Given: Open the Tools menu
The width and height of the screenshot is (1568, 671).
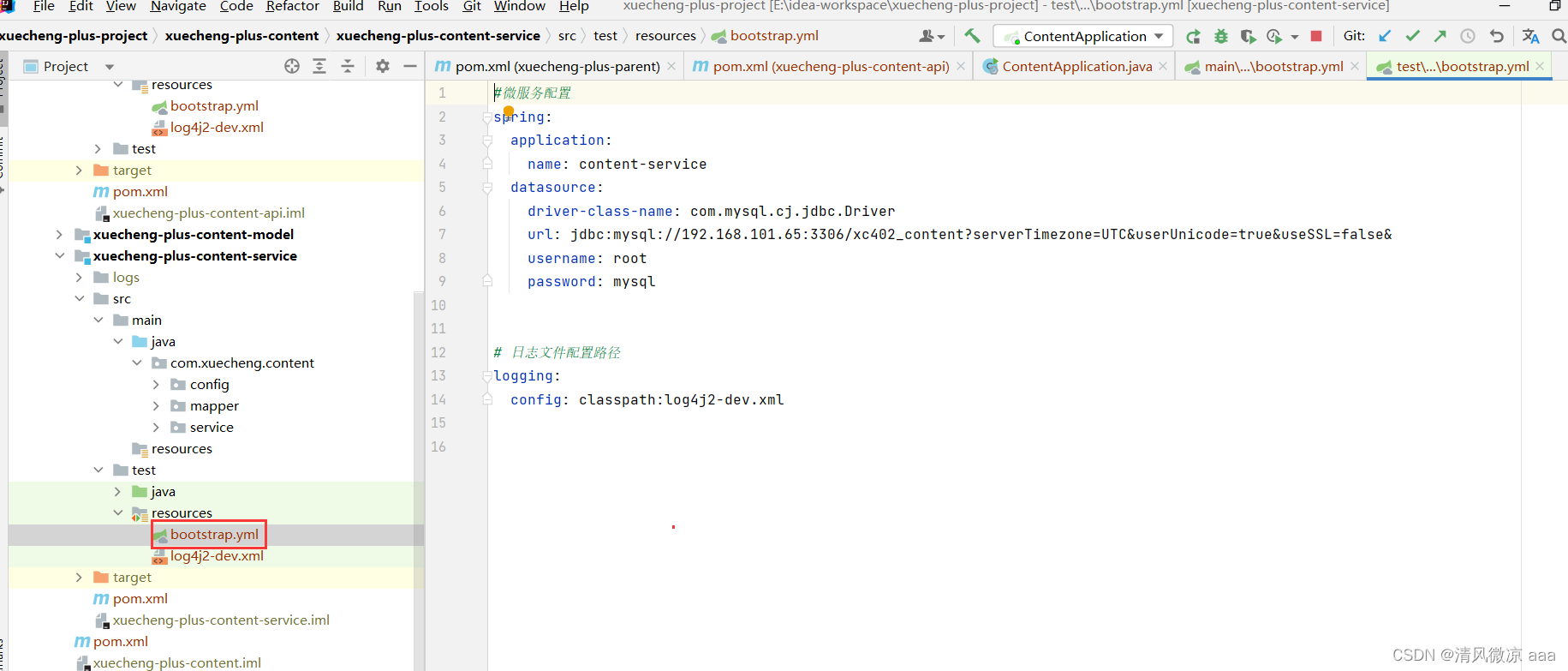Looking at the screenshot, I should [x=432, y=6].
